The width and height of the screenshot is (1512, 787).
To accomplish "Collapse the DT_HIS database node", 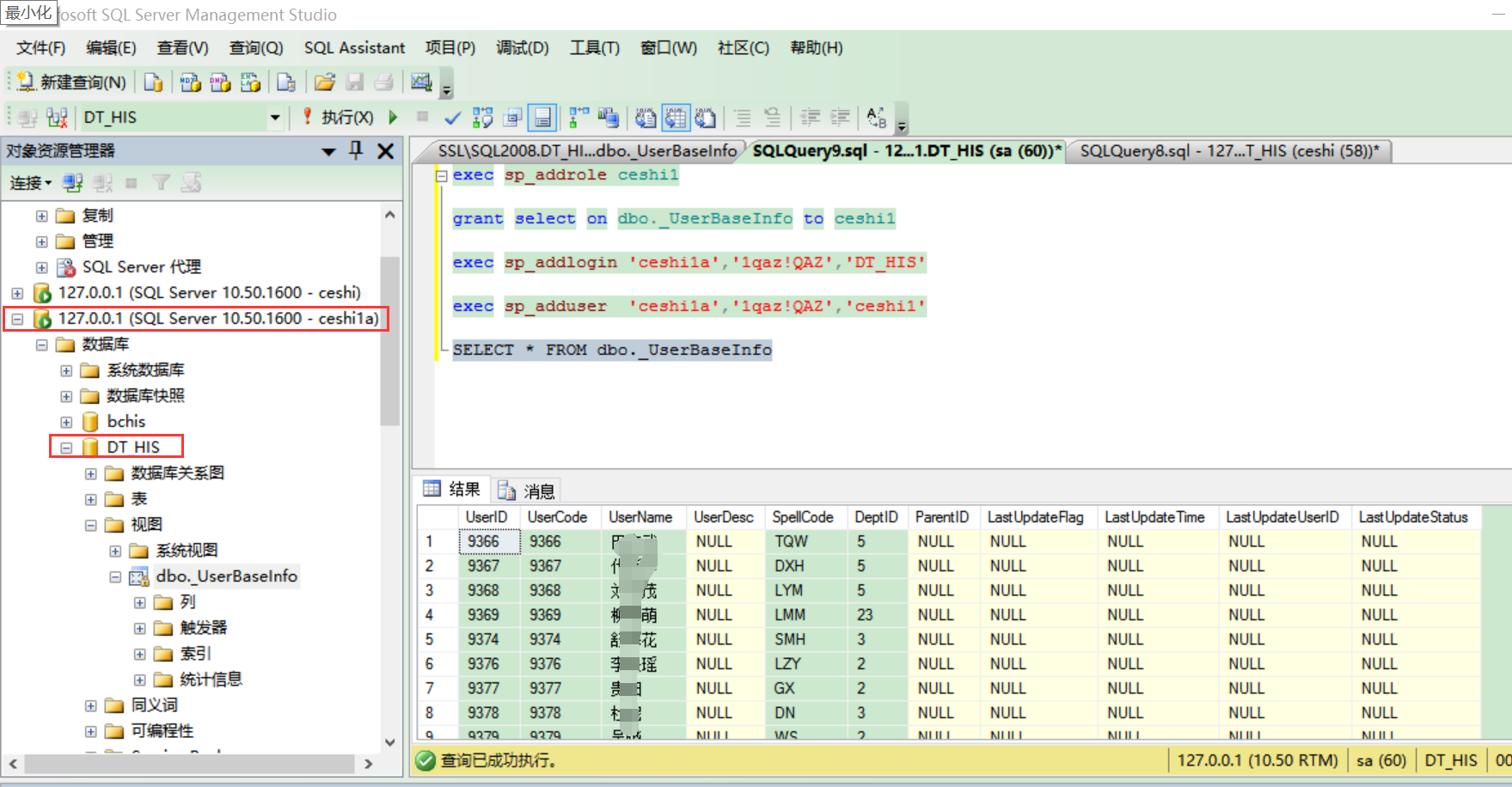I will (66, 446).
